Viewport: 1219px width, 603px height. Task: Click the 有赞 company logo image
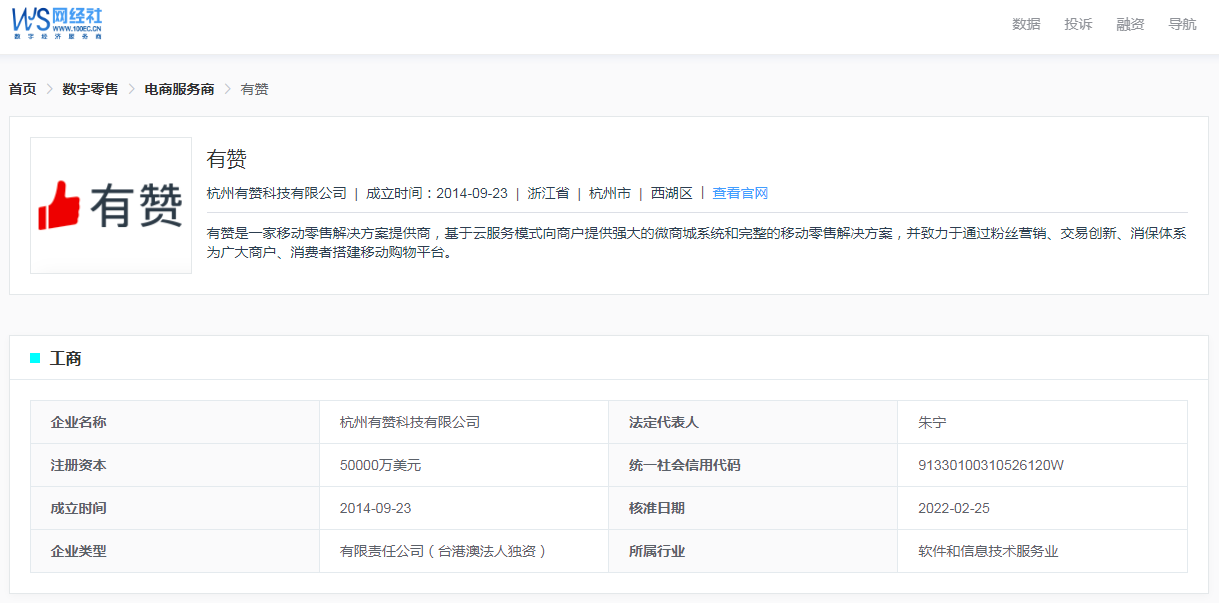[x=111, y=205]
